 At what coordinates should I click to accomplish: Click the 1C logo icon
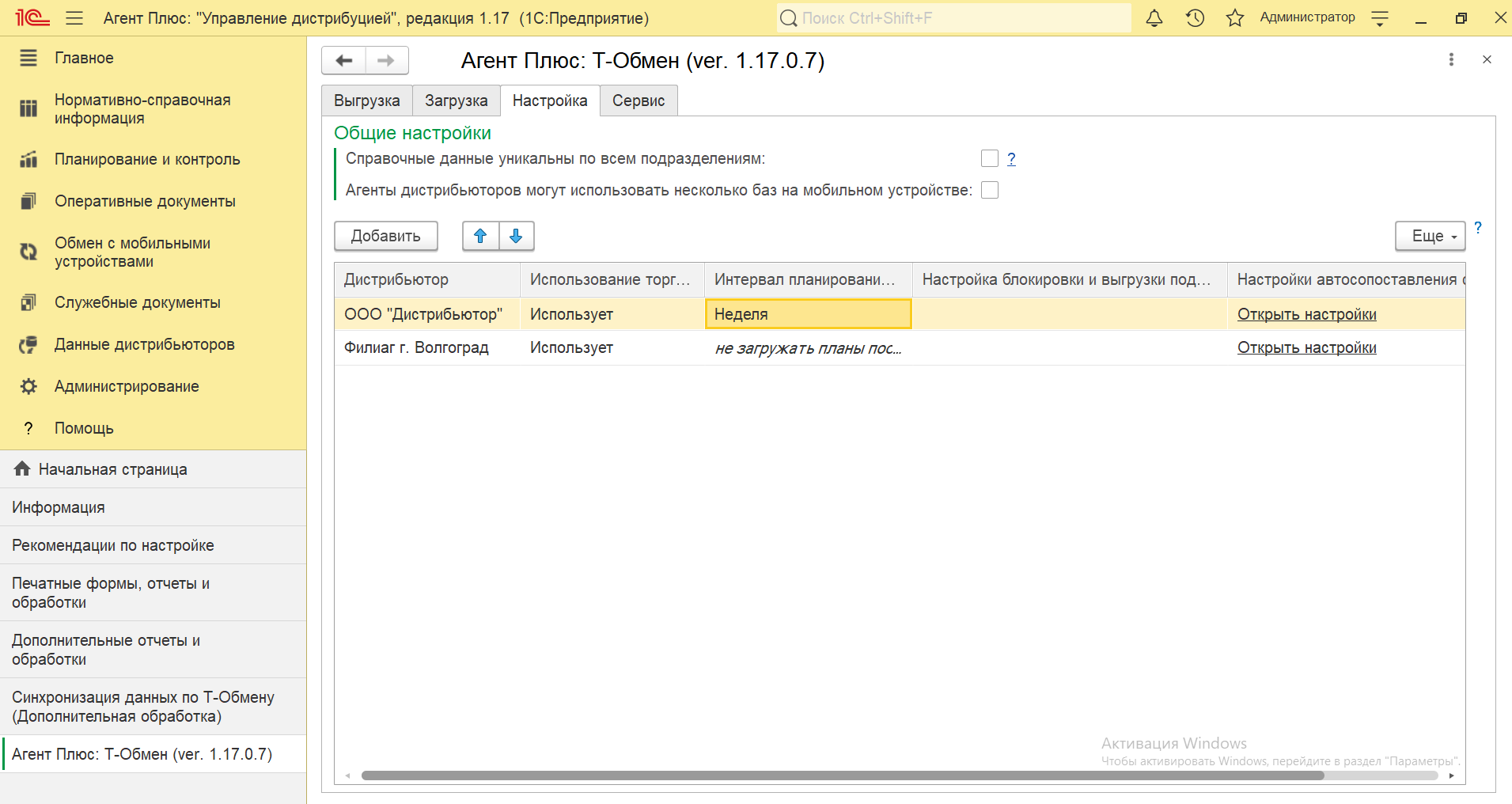(32, 17)
